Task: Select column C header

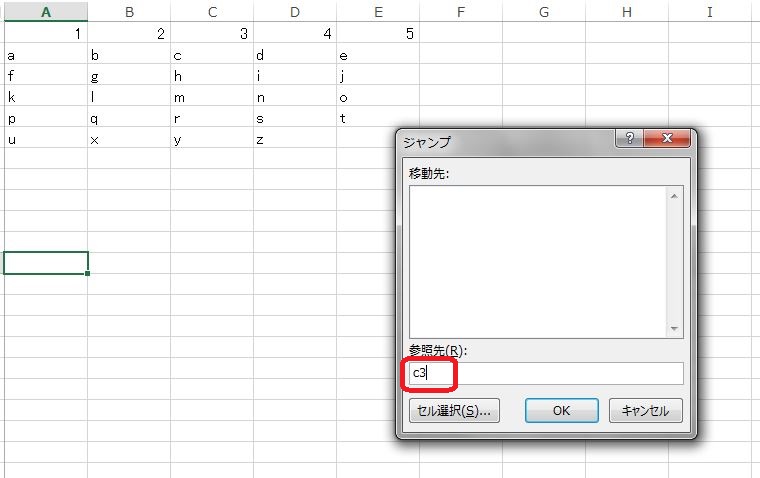Action: coord(212,12)
